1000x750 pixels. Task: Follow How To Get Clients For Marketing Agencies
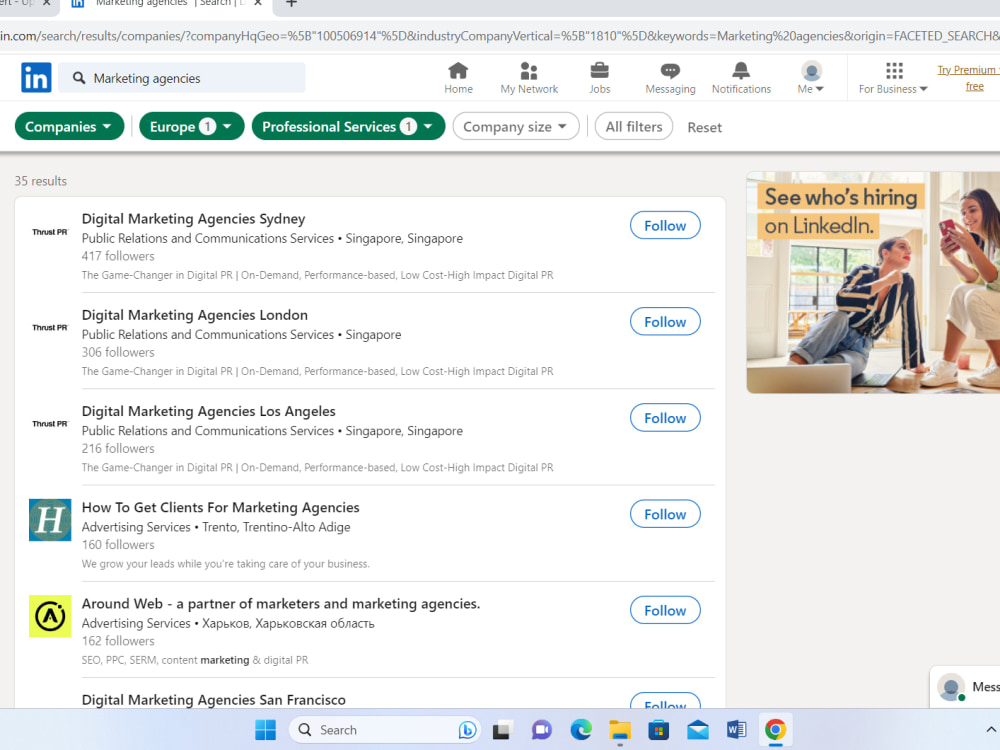click(x=665, y=515)
